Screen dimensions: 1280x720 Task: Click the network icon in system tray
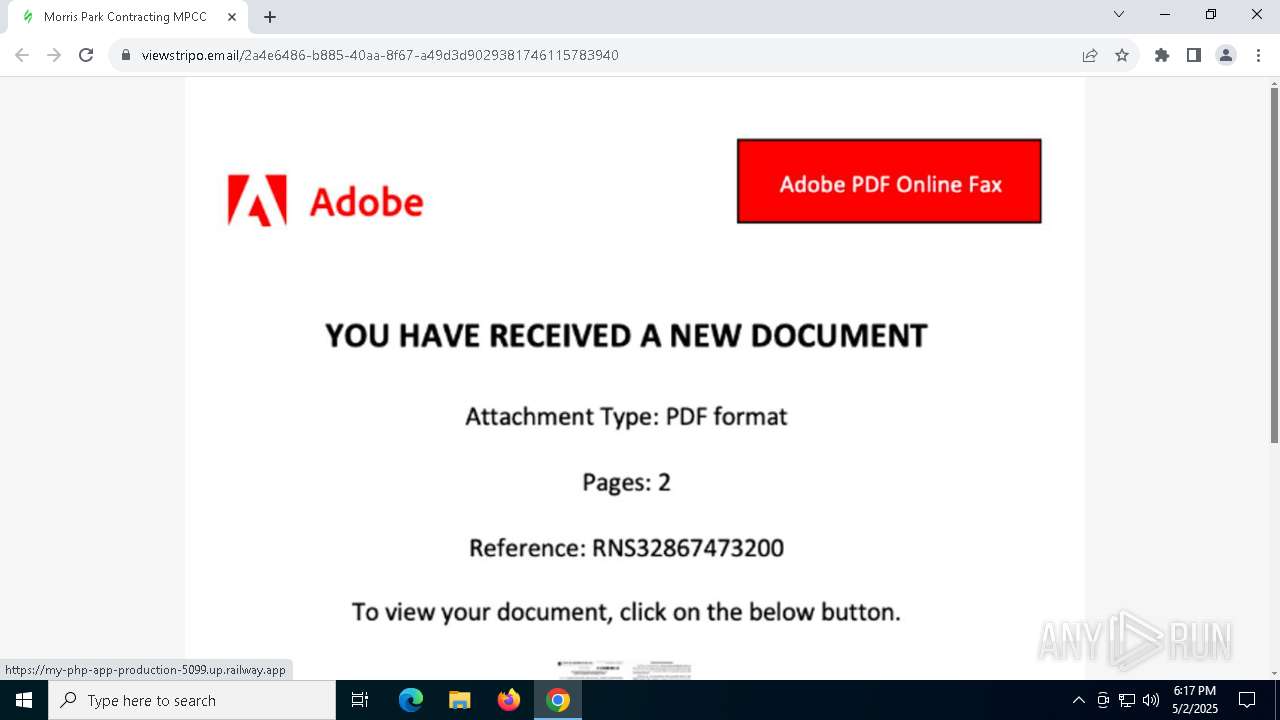click(x=1127, y=700)
